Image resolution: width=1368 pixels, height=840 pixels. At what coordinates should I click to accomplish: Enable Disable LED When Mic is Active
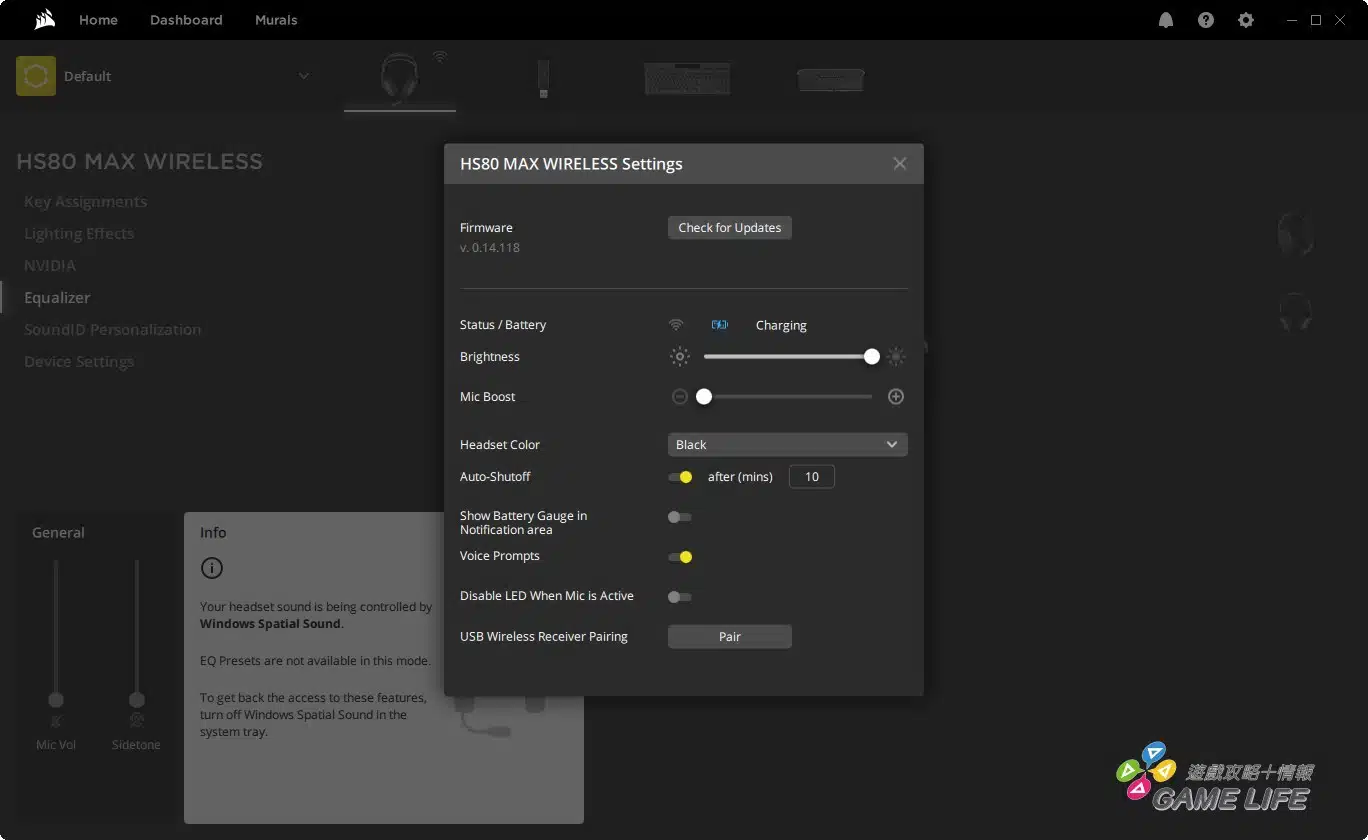[x=680, y=597]
